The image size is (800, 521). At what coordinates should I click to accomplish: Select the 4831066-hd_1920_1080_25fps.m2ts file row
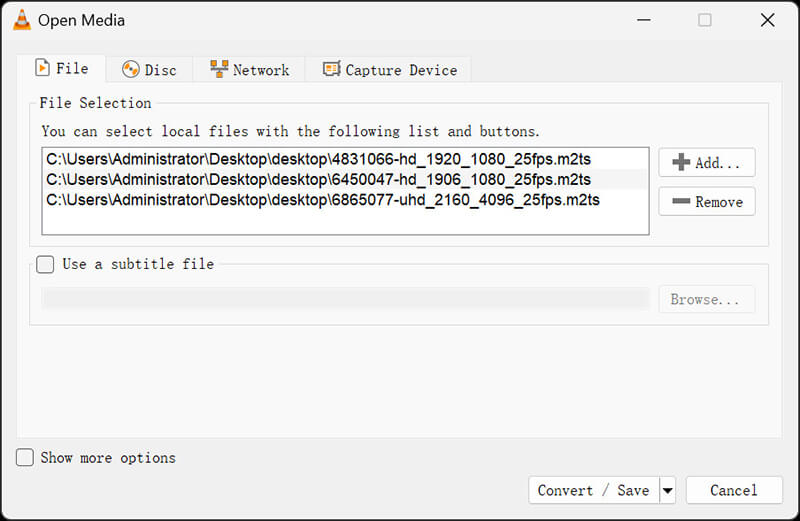coord(345,159)
